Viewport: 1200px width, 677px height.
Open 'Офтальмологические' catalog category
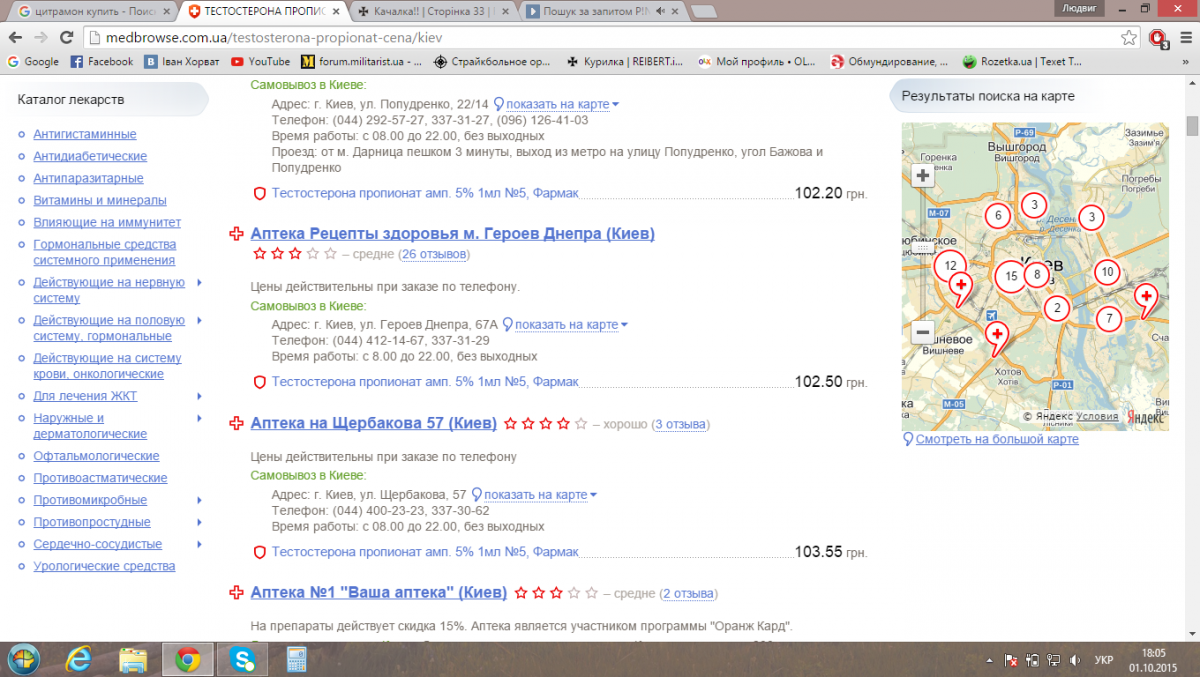pos(96,456)
